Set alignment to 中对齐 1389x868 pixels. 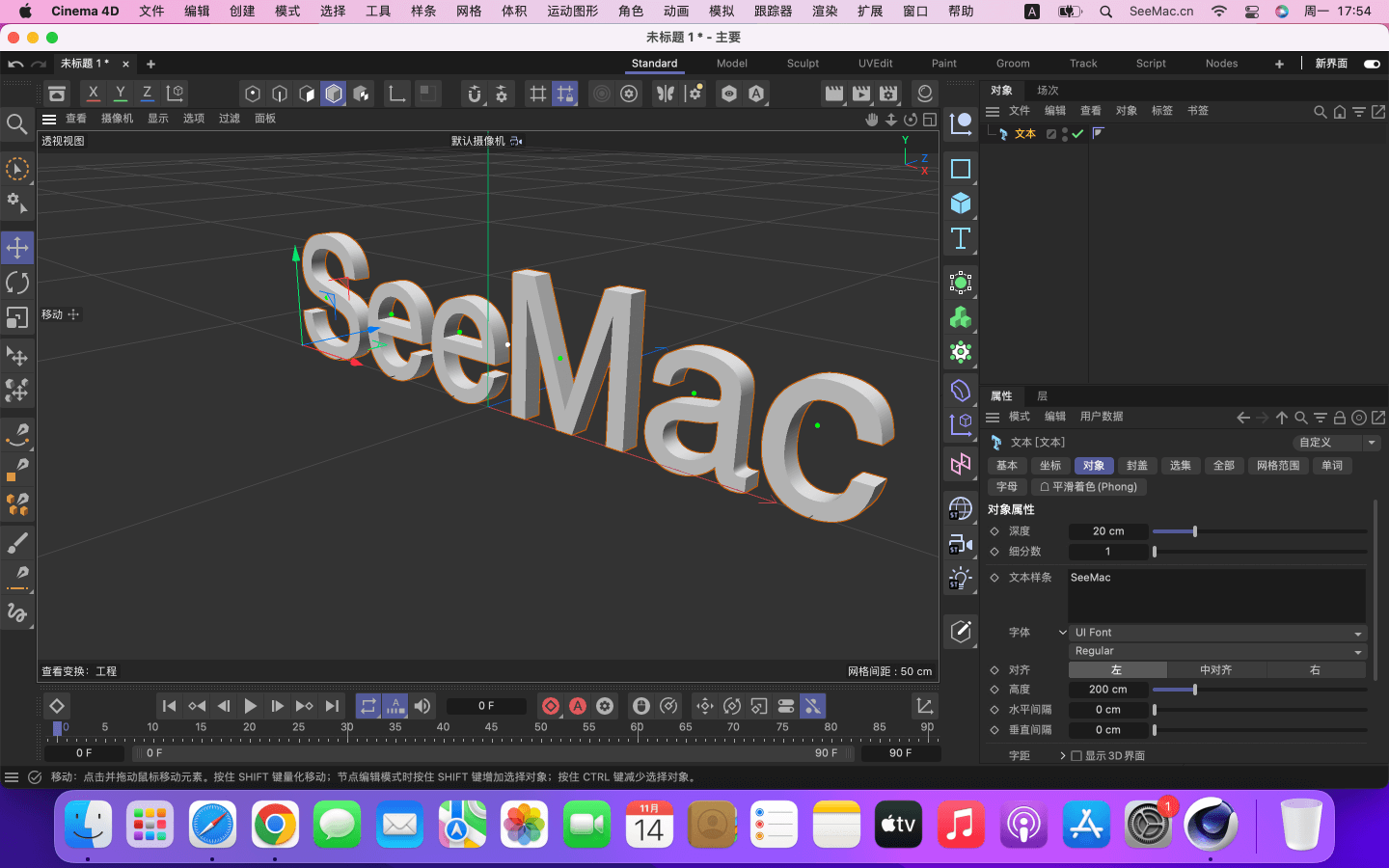click(1215, 670)
